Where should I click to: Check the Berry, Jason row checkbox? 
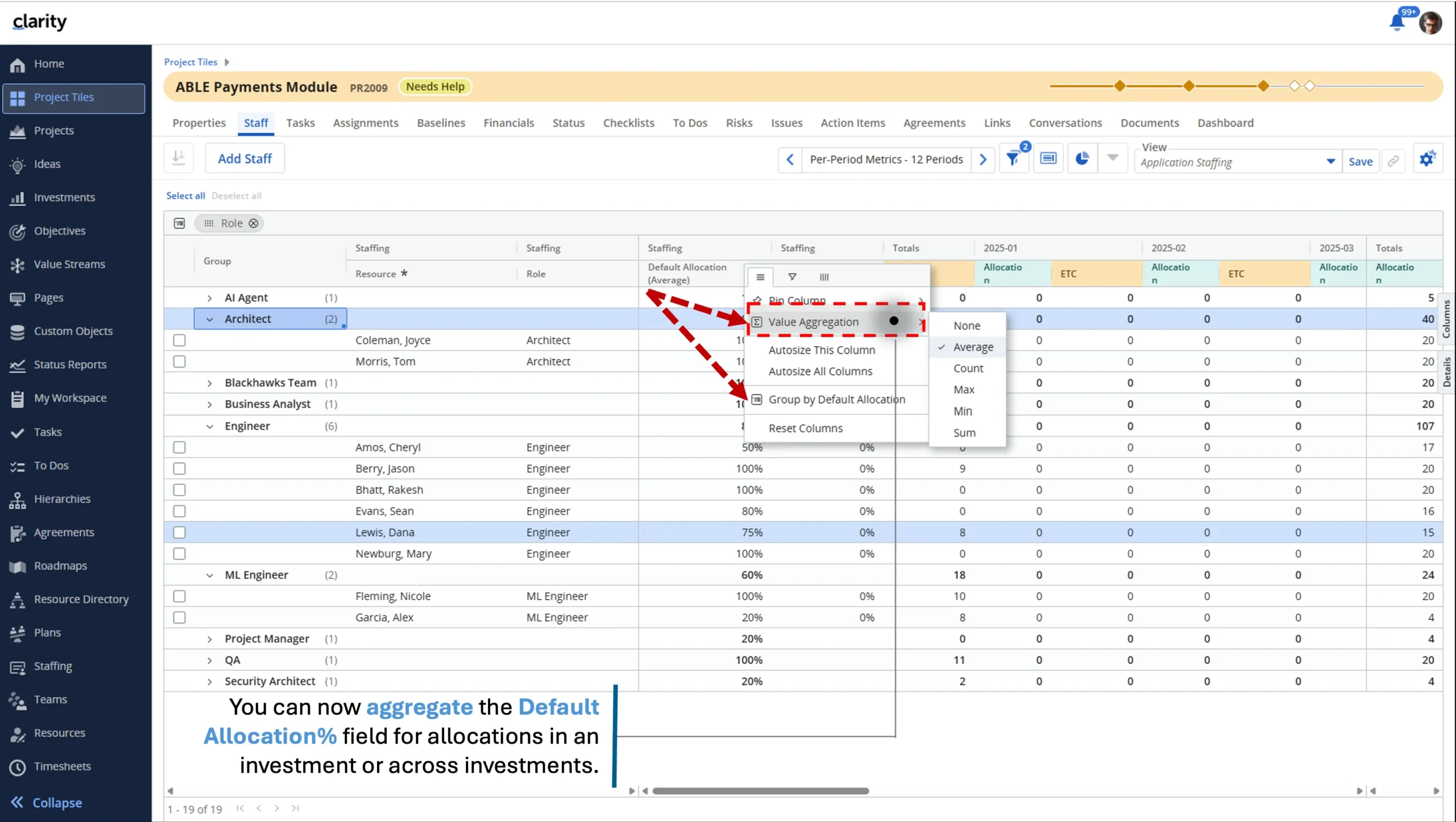[x=179, y=469]
